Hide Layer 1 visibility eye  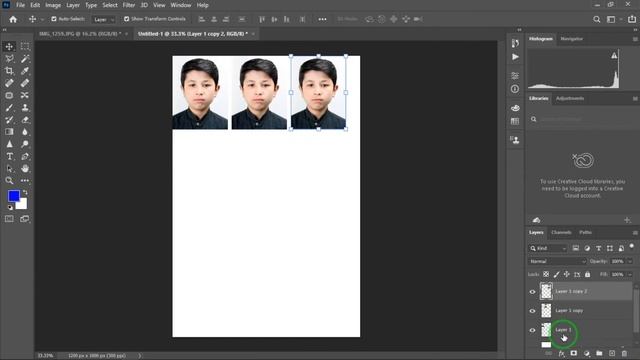532,330
